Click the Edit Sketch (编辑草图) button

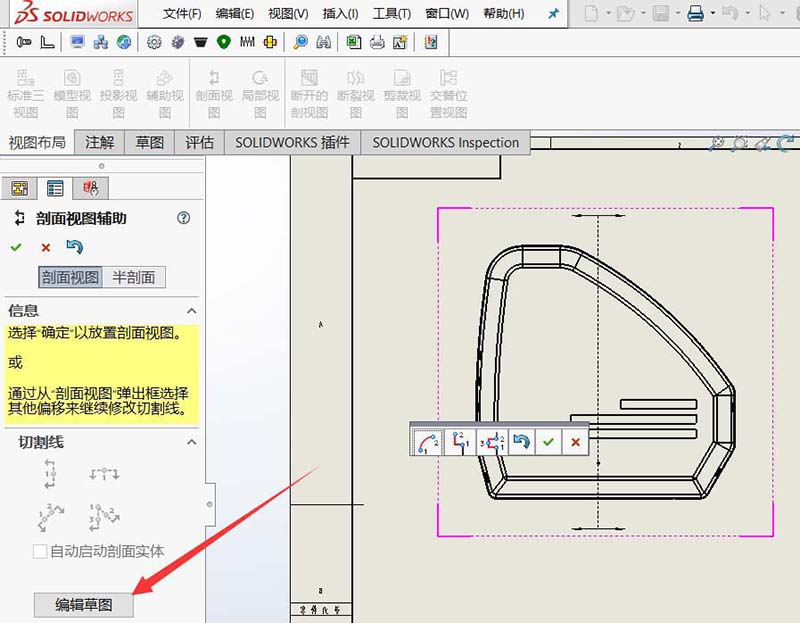click(84, 605)
